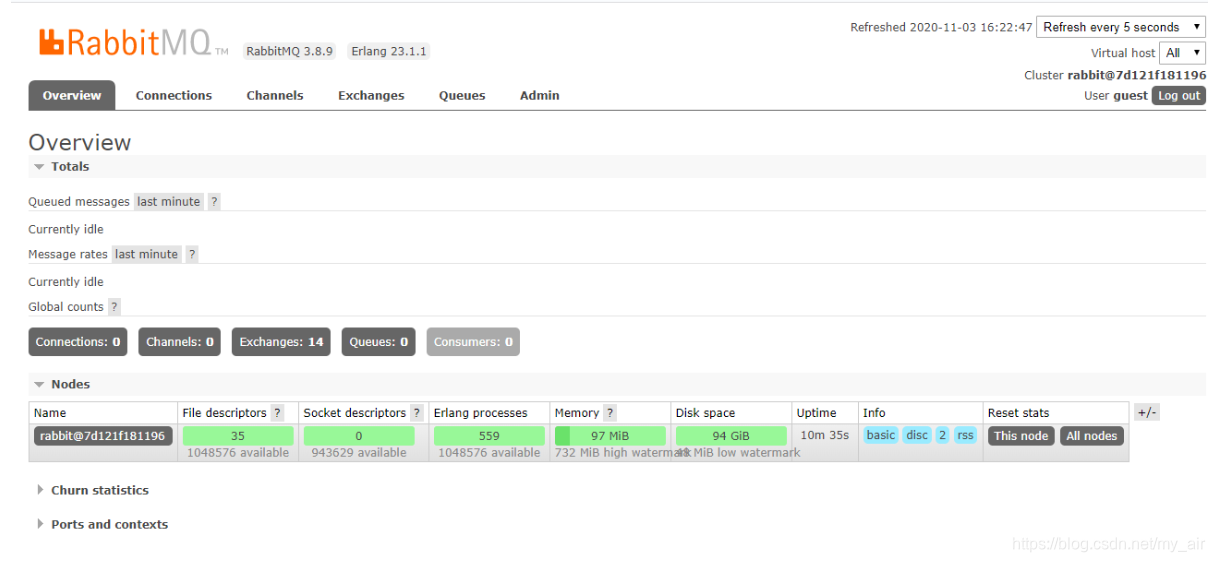Expand Churn statistics section
The height and width of the screenshot is (562, 1215).
pyautogui.click(x=93, y=491)
